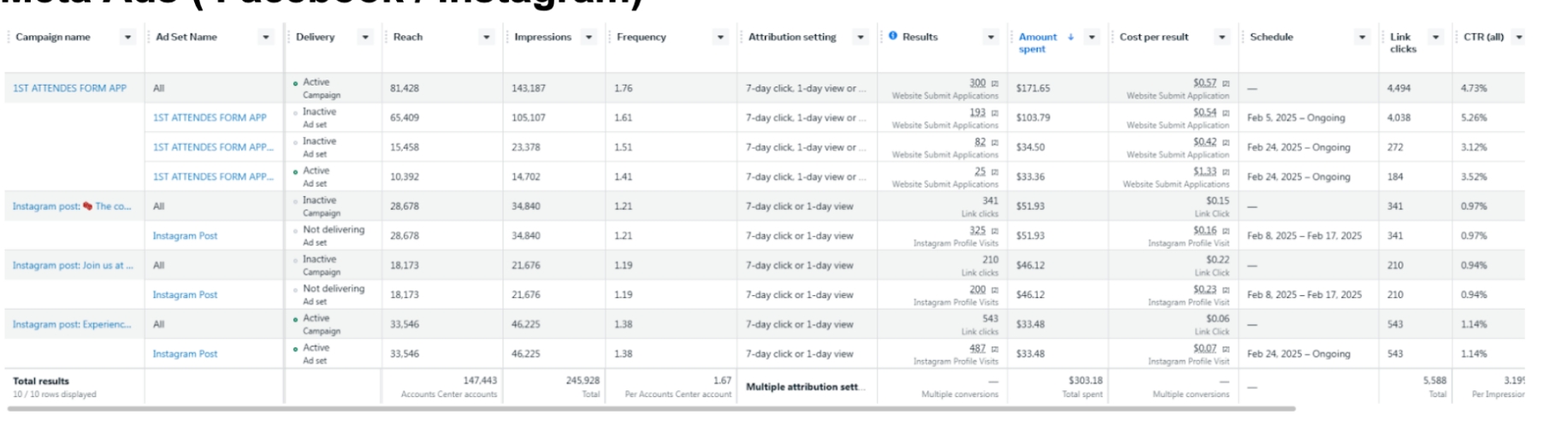Open the Ad Set Name column dropdown
Screen dimensions: 1568x427
click(x=266, y=38)
